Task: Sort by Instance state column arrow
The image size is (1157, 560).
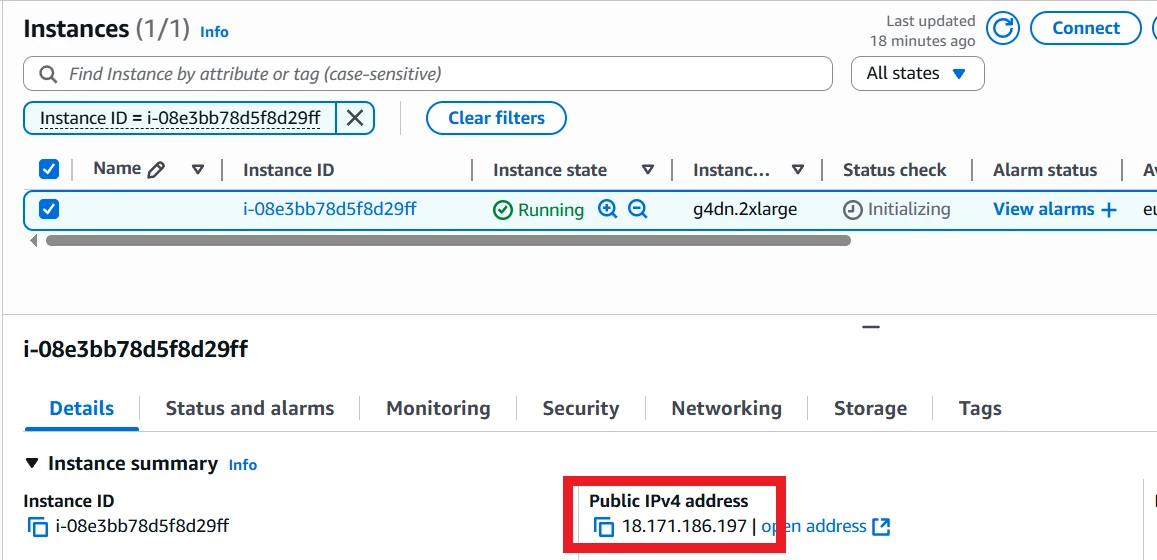Action: 648,170
